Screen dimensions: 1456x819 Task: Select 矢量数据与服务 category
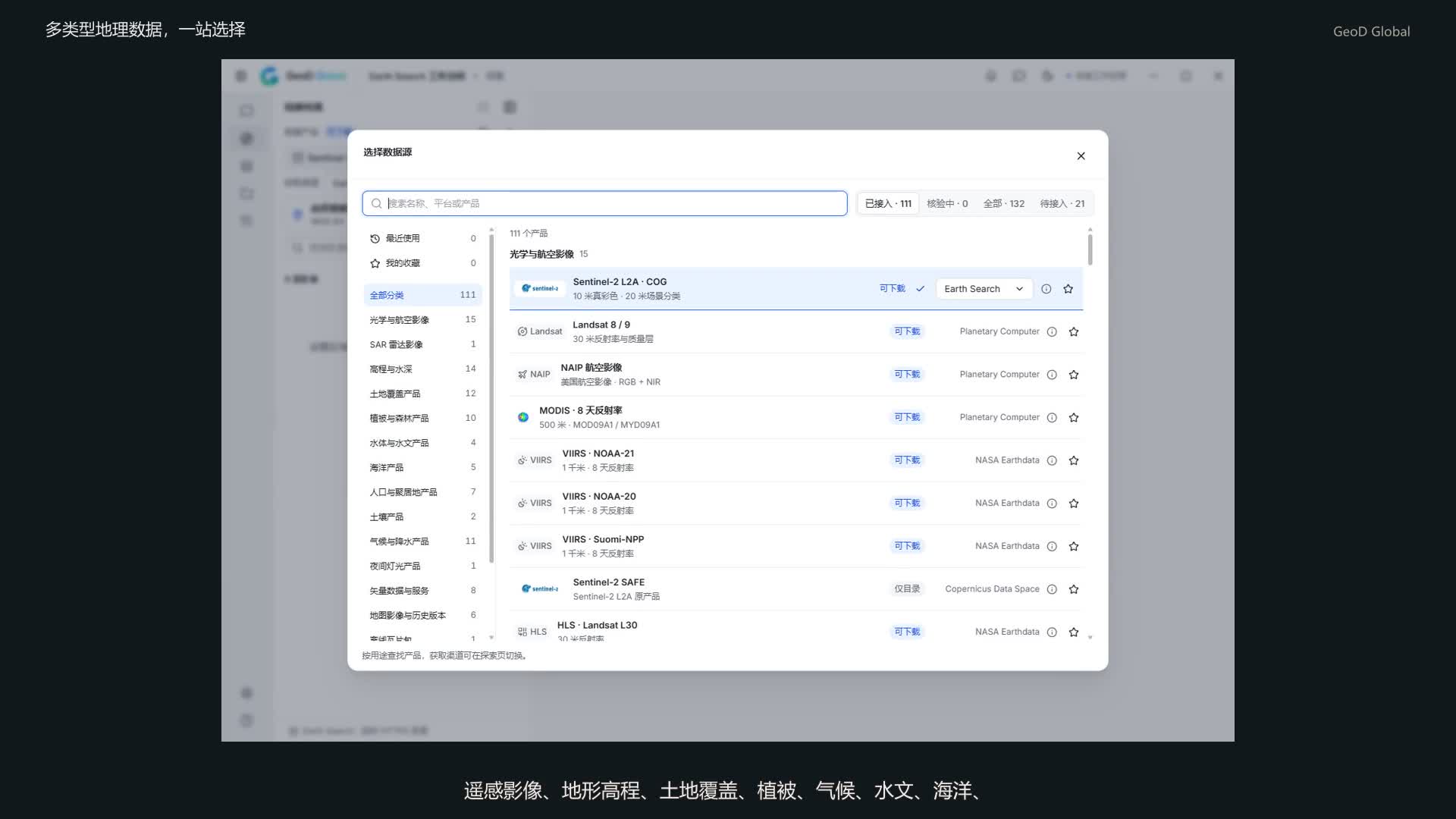click(x=423, y=591)
